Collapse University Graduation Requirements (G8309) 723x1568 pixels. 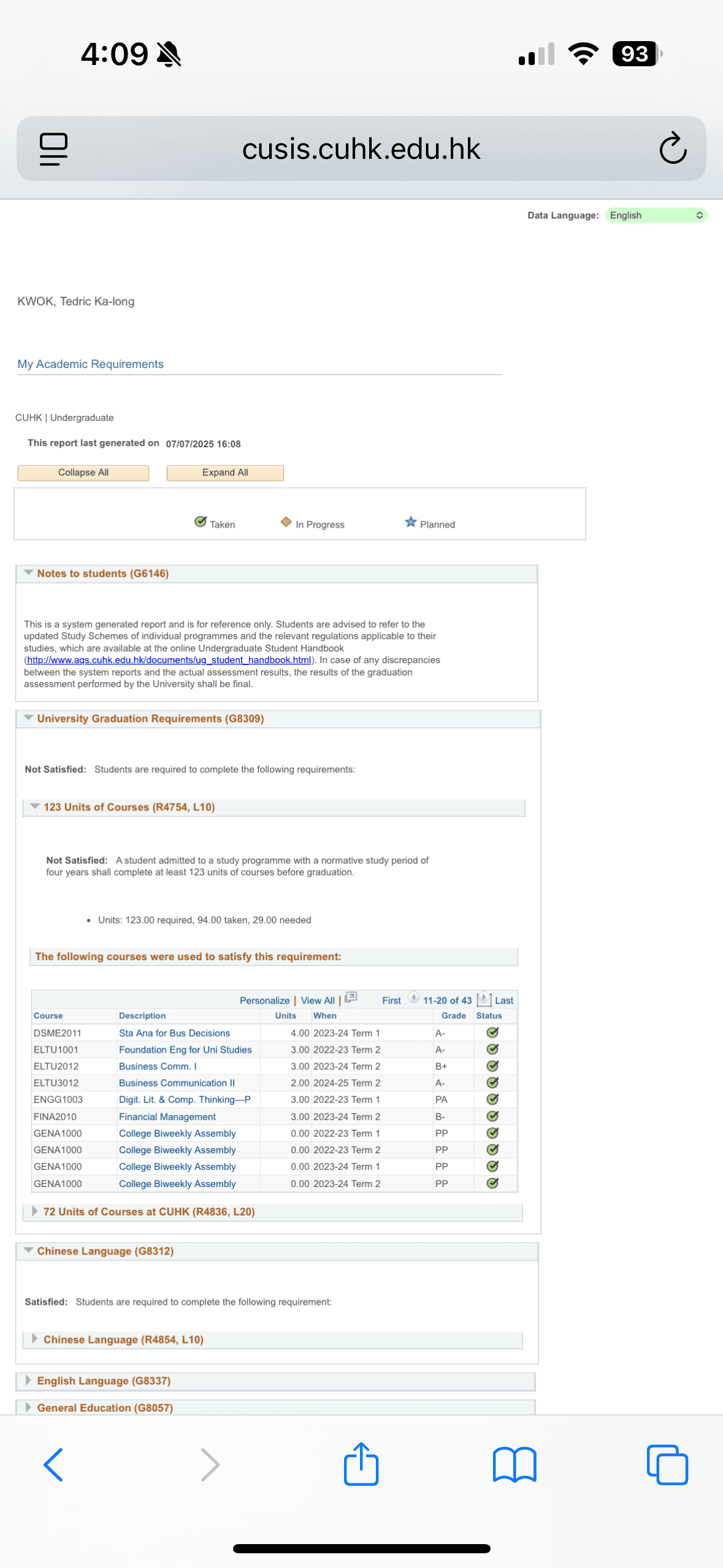28,718
